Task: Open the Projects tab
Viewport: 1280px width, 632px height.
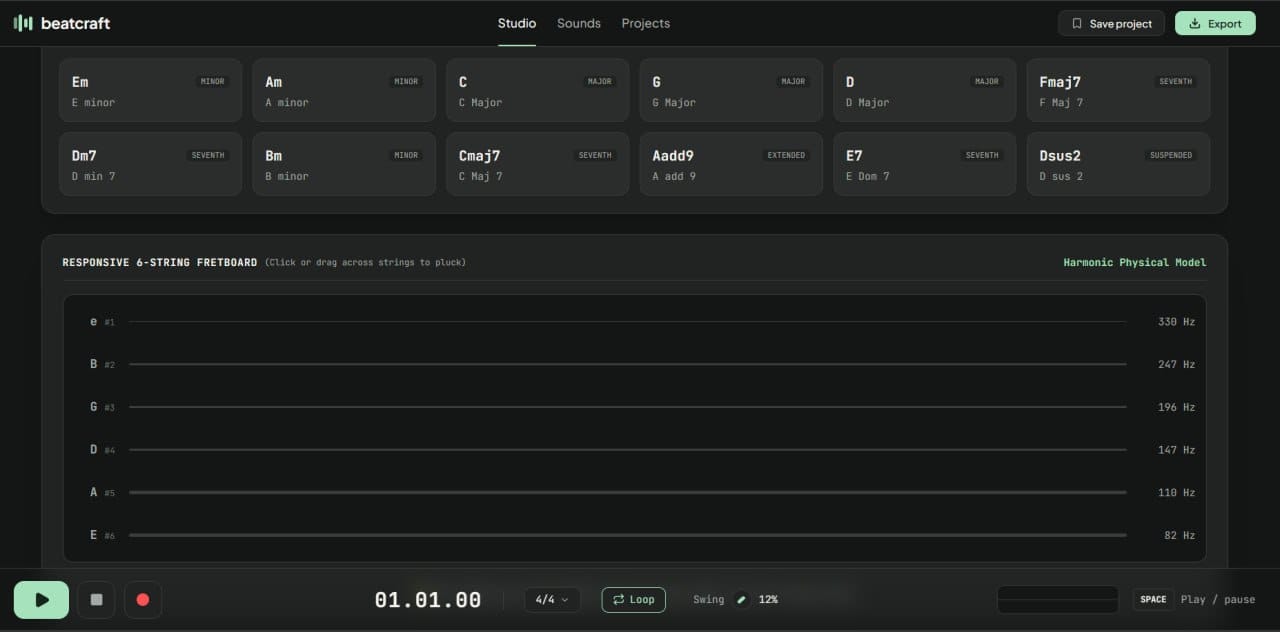Action: pos(646,23)
